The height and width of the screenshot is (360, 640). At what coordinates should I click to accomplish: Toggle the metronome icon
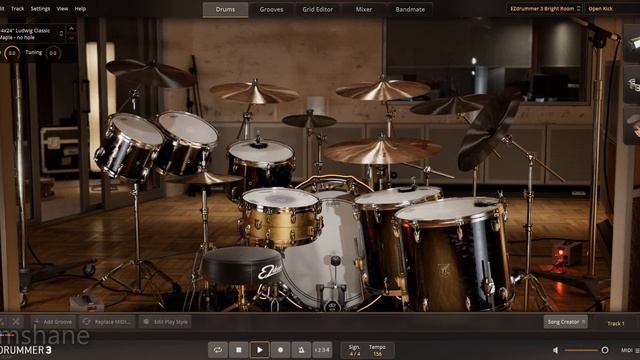coord(301,350)
